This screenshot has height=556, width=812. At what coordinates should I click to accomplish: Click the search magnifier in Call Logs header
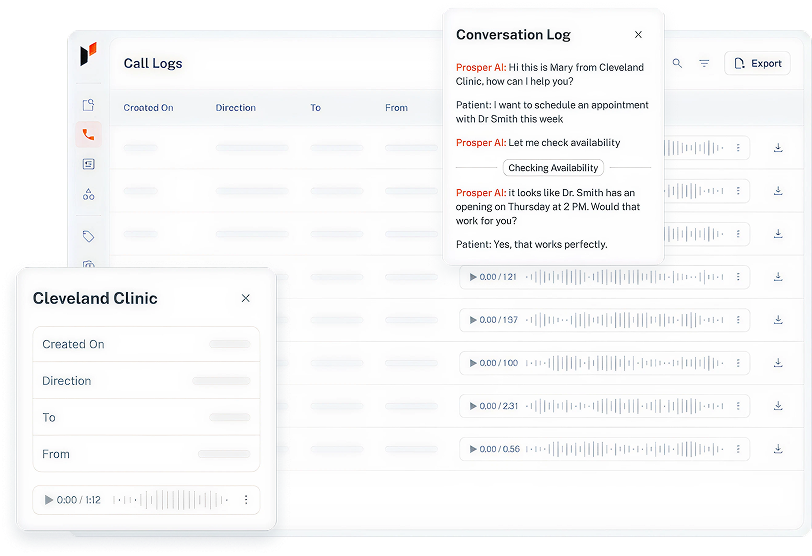[x=677, y=63]
